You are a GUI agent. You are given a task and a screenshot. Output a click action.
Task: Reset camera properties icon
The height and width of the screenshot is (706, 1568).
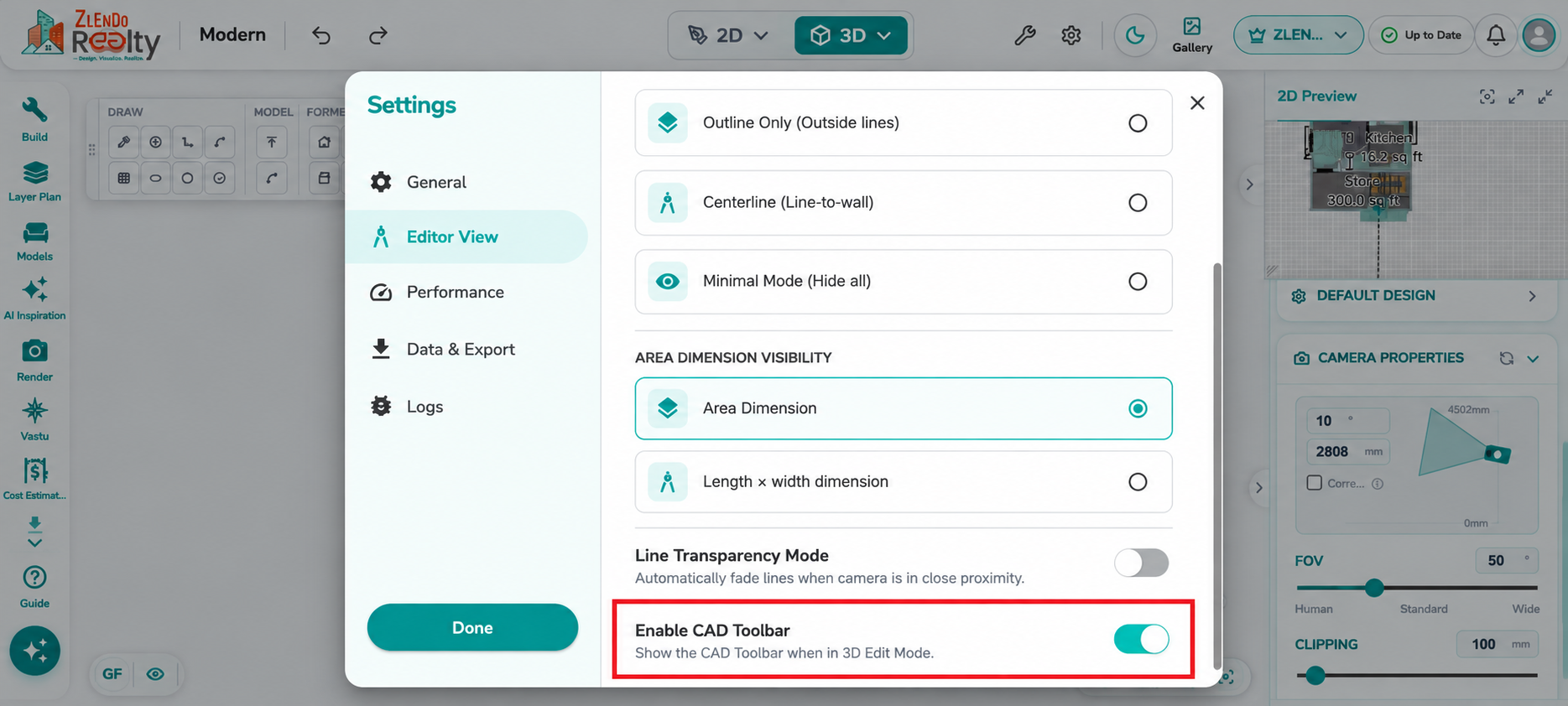1507,358
